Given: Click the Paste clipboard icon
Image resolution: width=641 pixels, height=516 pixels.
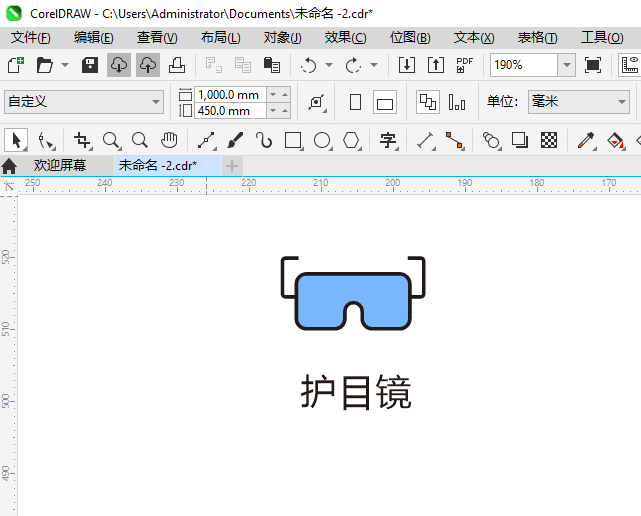Looking at the screenshot, I should coord(272,65).
